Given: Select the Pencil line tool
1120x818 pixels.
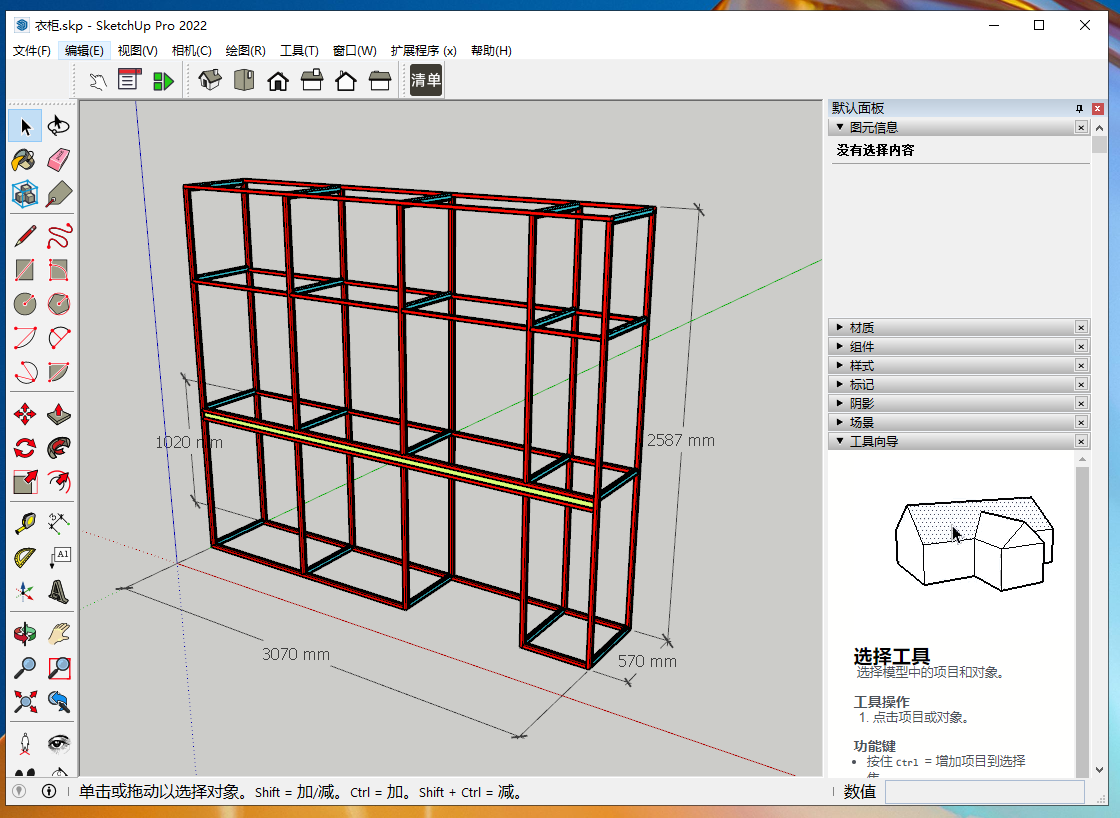Looking at the screenshot, I should point(25,237).
